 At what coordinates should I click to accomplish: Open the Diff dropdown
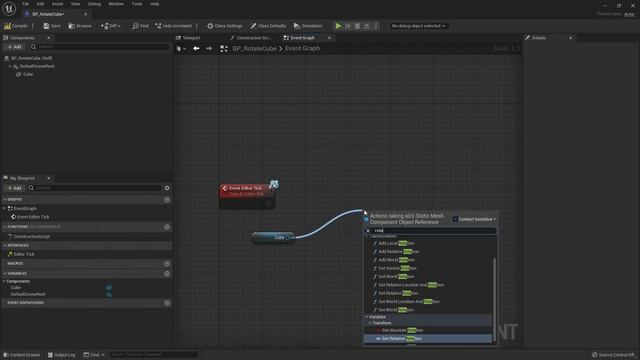(111, 26)
